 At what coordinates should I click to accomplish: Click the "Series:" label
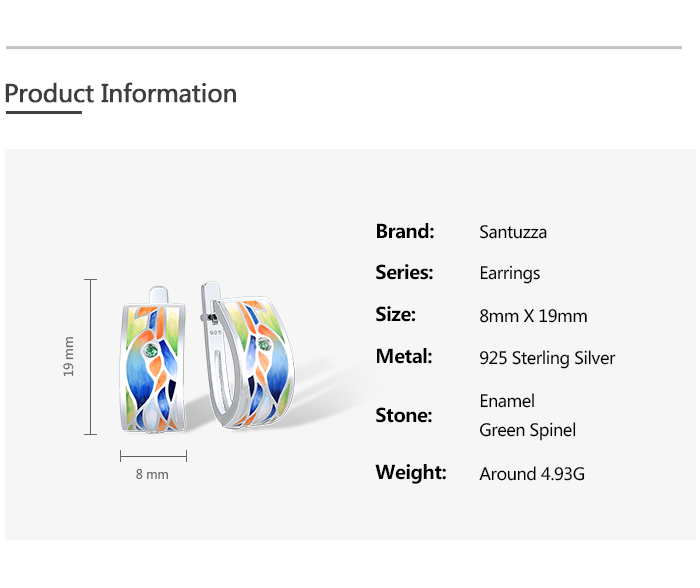click(x=405, y=273)
